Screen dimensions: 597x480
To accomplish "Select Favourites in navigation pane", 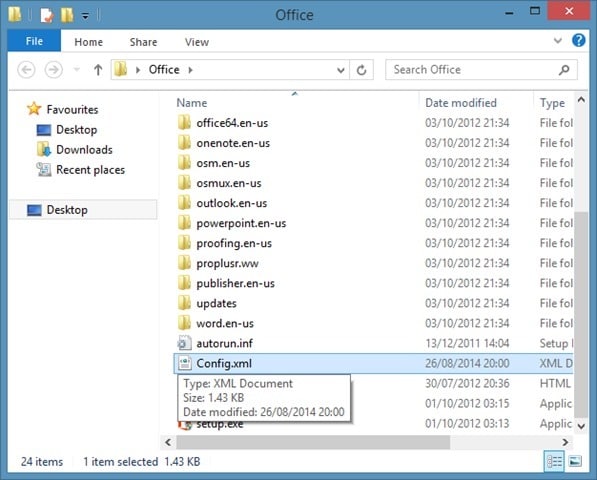I will (72, 110).
